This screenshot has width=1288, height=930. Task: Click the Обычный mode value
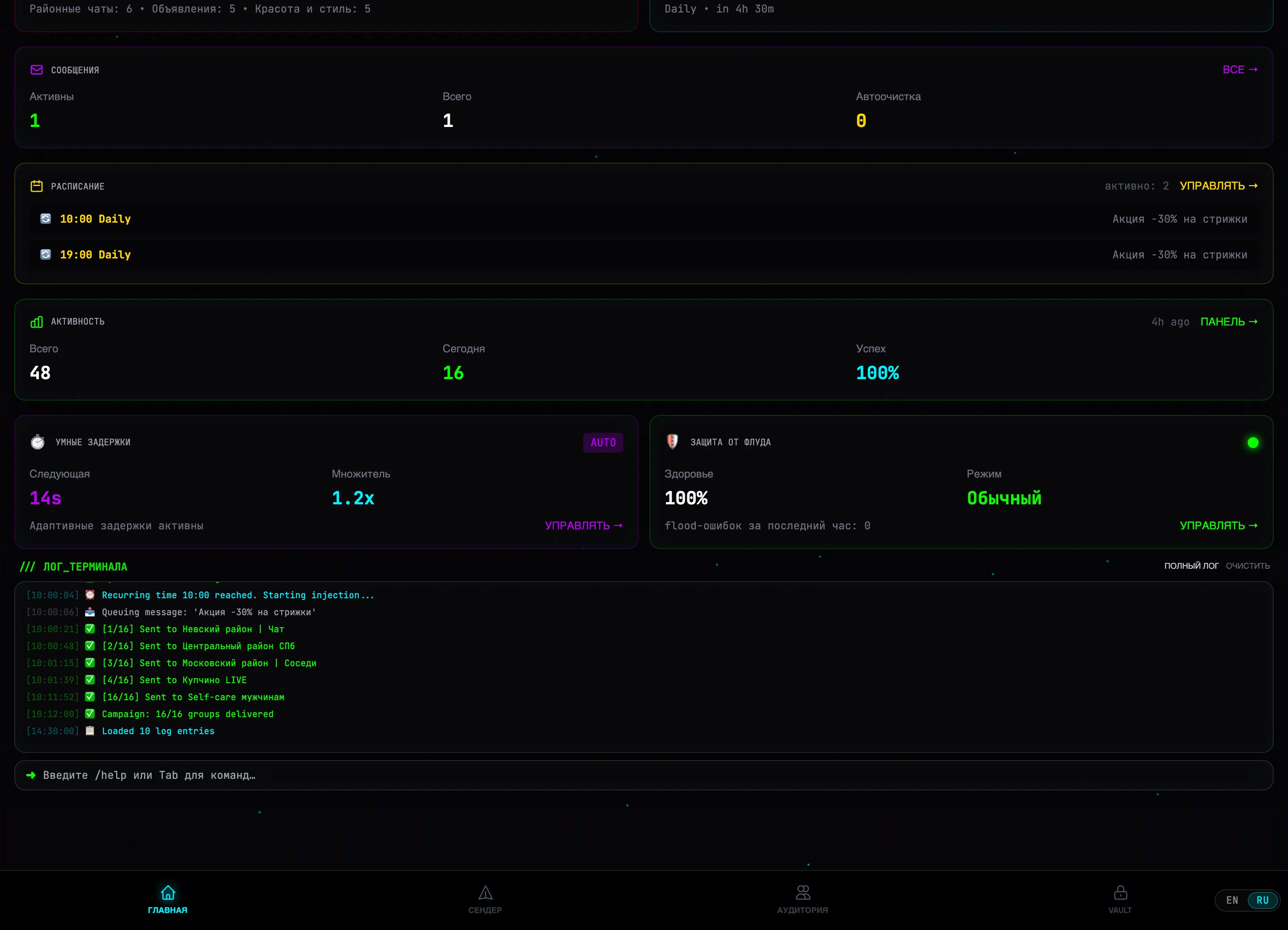(x=1004, y=498)
